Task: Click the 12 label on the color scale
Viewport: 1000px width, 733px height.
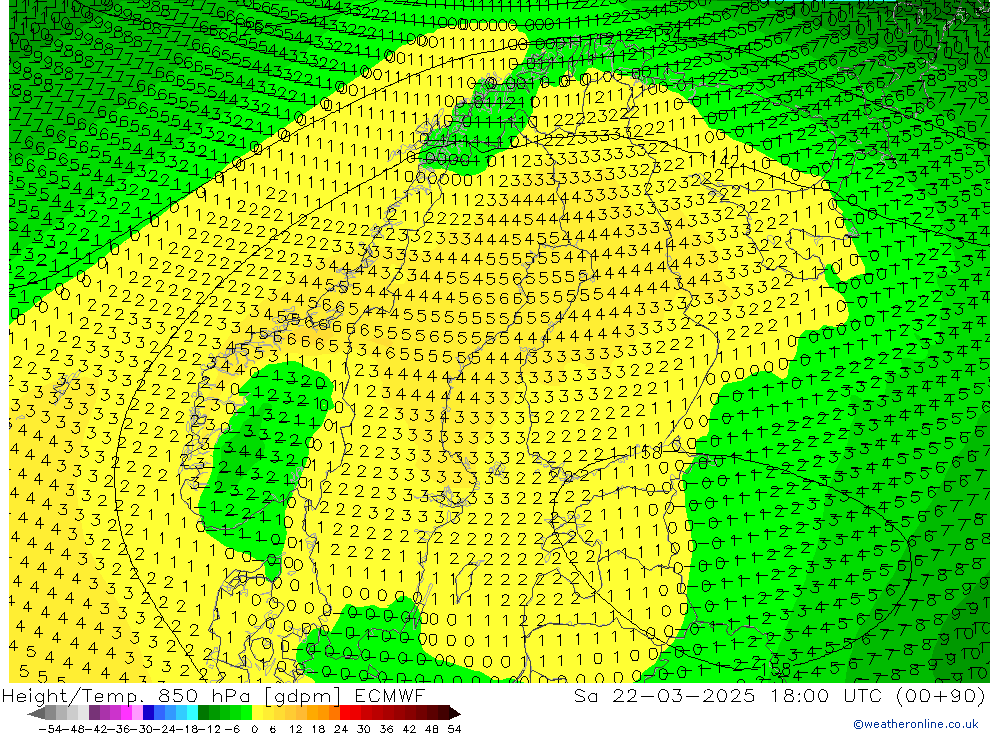Action: coord(295,729)
